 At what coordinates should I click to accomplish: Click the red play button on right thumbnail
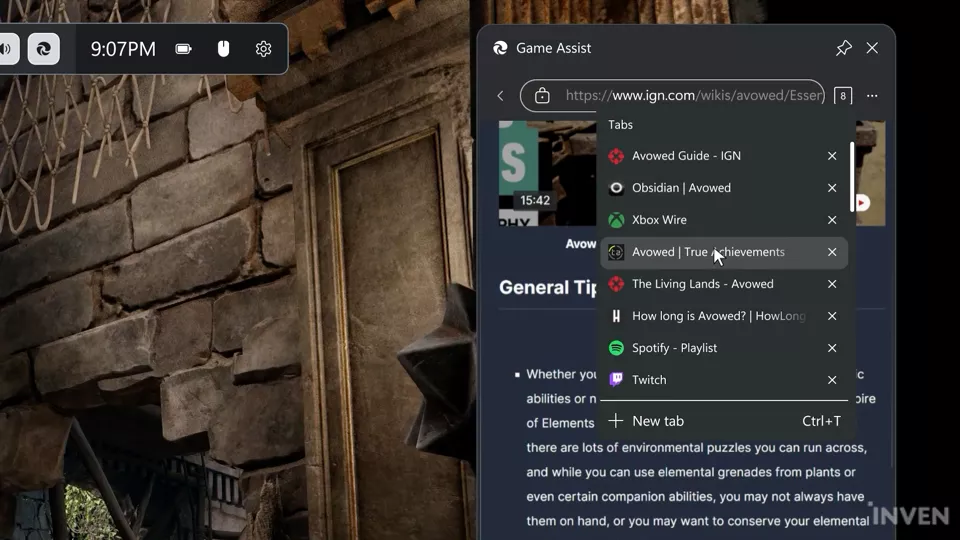pyautogui.click(x=863, y=203)
